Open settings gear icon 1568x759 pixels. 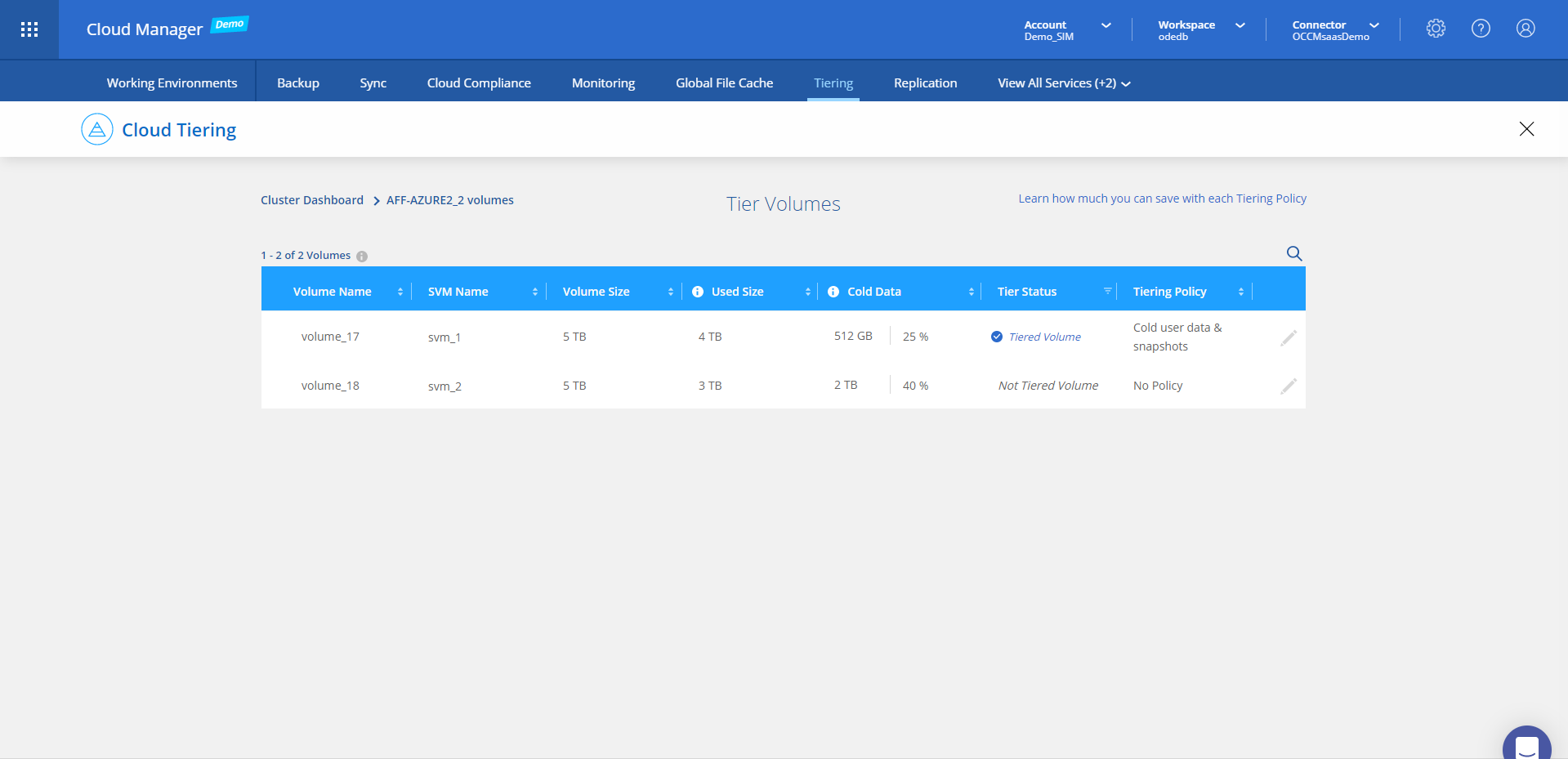[x=1436, y=29]
